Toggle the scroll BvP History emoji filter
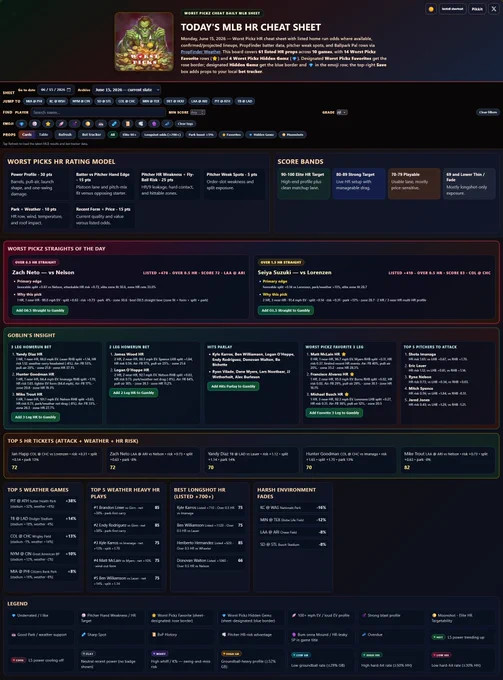 click(x=127, y=124)
